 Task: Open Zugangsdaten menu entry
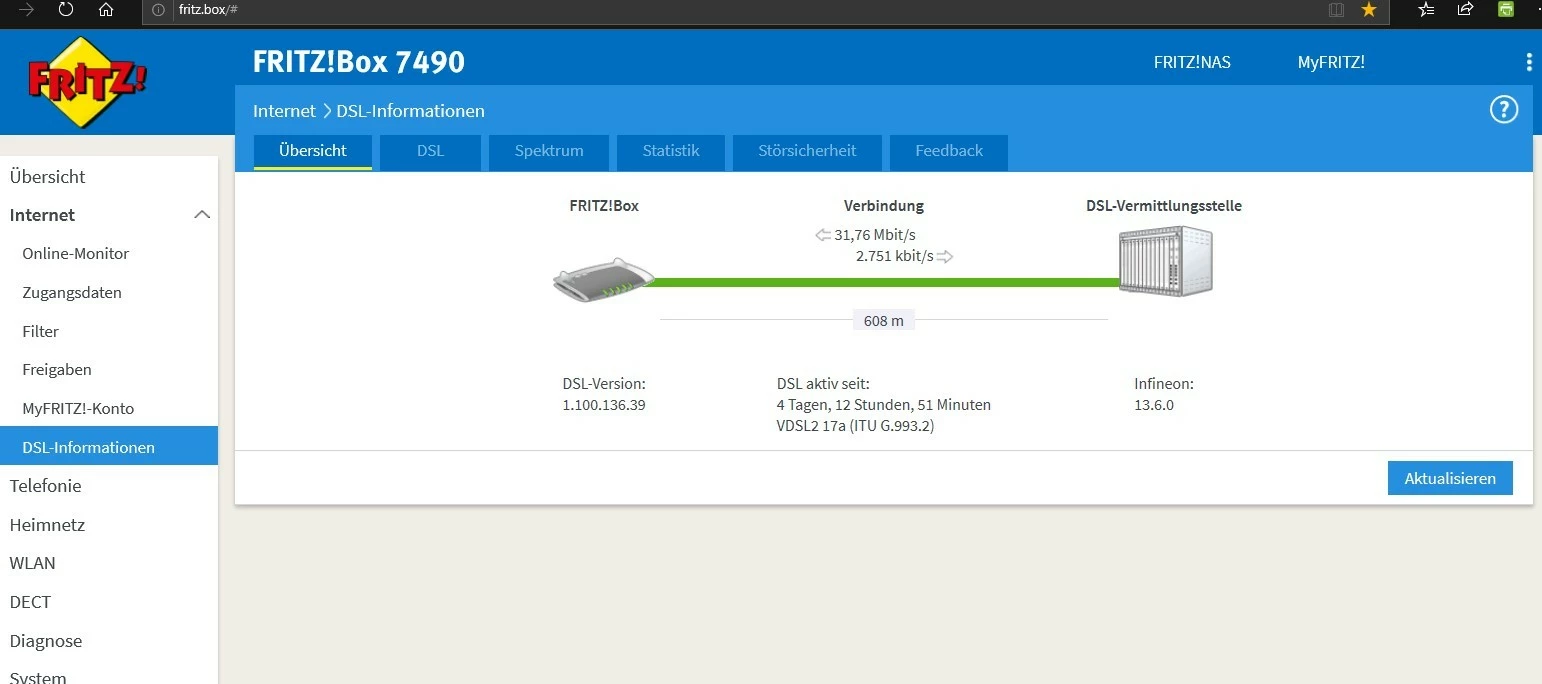[72, 293]
